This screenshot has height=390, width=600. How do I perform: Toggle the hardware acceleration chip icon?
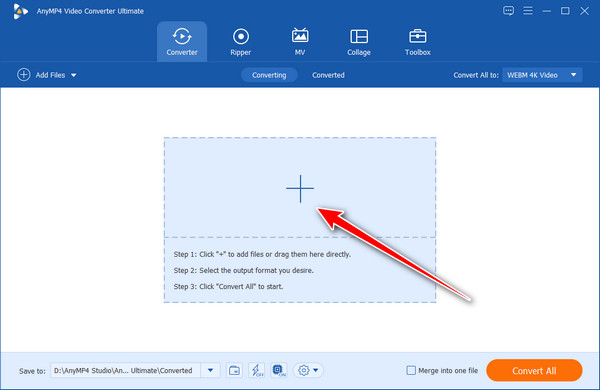pos(279,370)
